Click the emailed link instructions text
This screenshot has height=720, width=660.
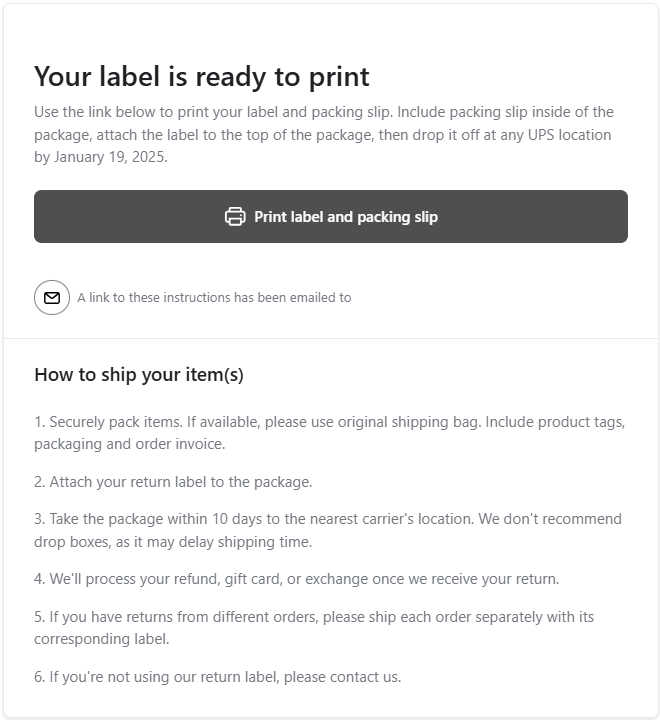214,297
